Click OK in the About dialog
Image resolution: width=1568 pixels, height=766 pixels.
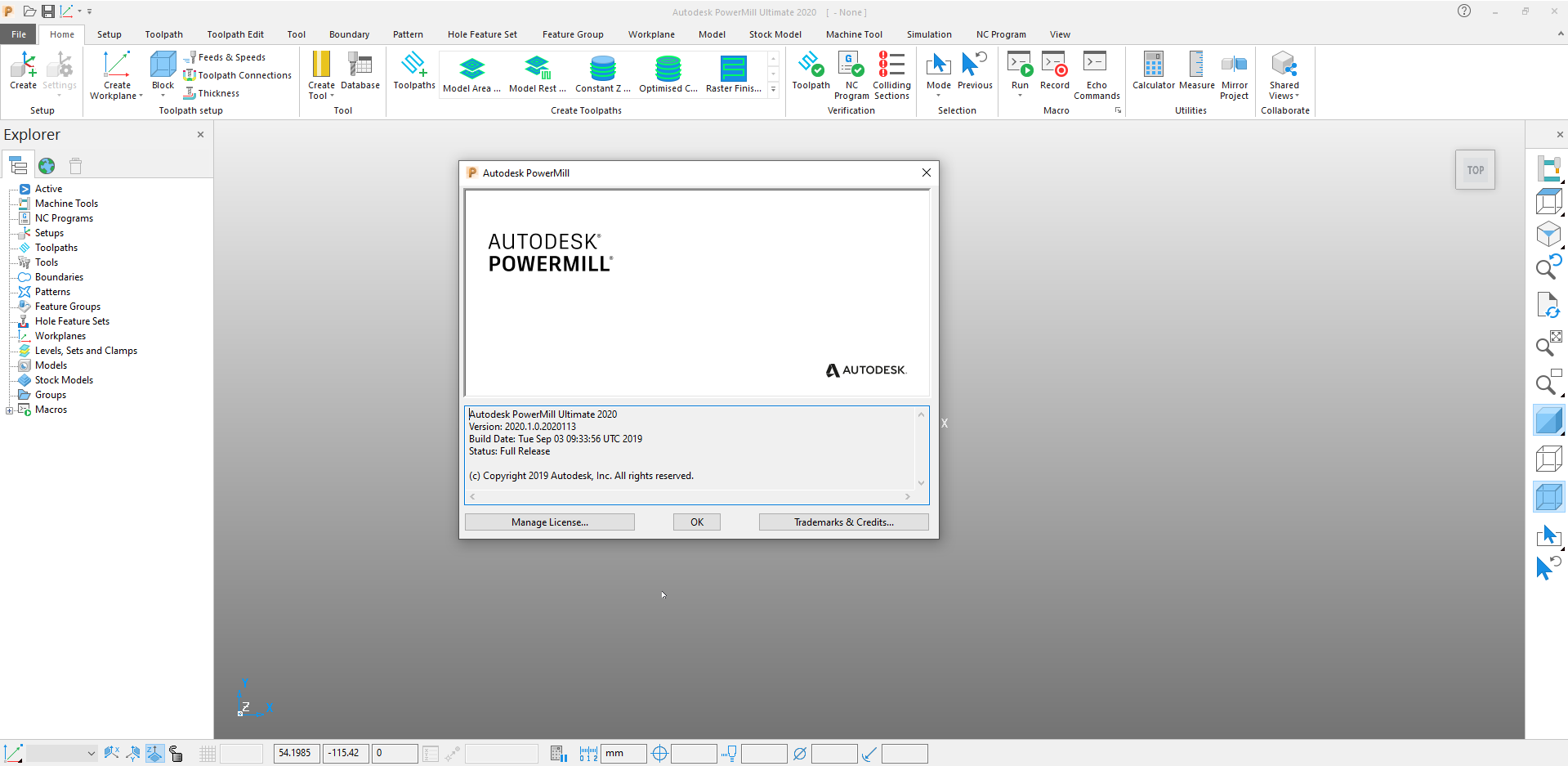pos(697,522)
